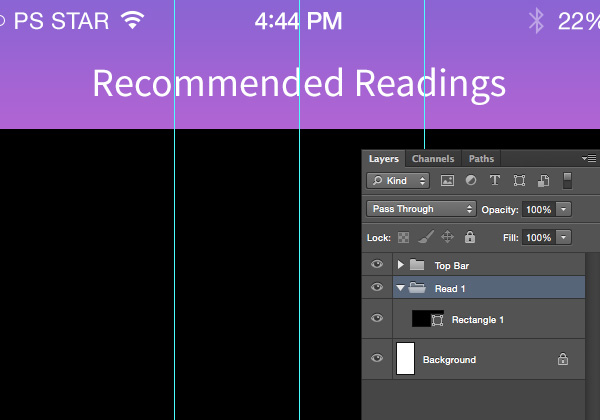600x420 pixels.
Task: Select the Rectangle 1 layer name
Action: [478, 320]
